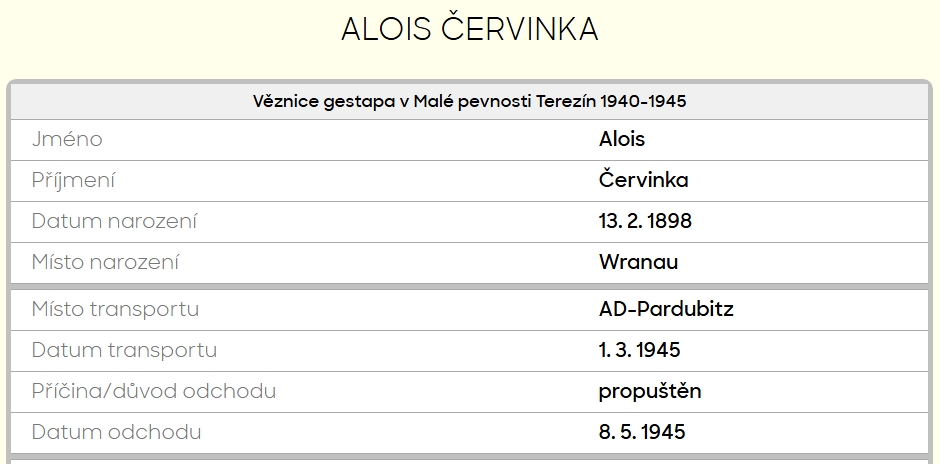Click the Věznice gestapa Terezín table header
This screenshot has height=464, width=940.
click(469, 101)
